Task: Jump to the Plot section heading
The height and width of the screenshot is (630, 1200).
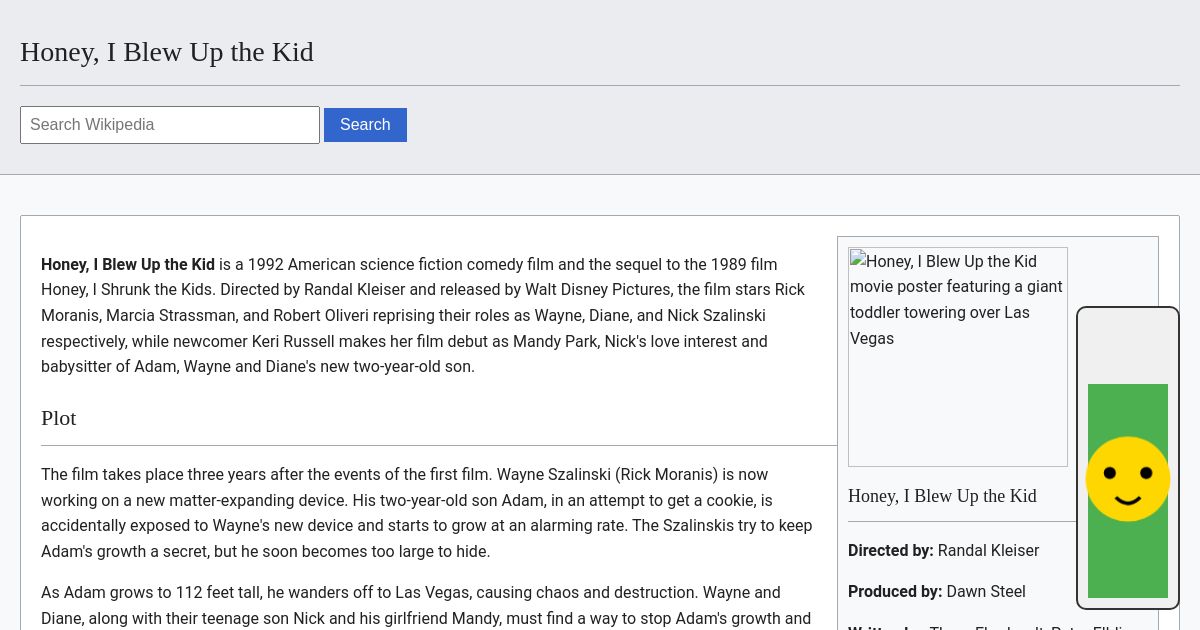Action: 59,418
